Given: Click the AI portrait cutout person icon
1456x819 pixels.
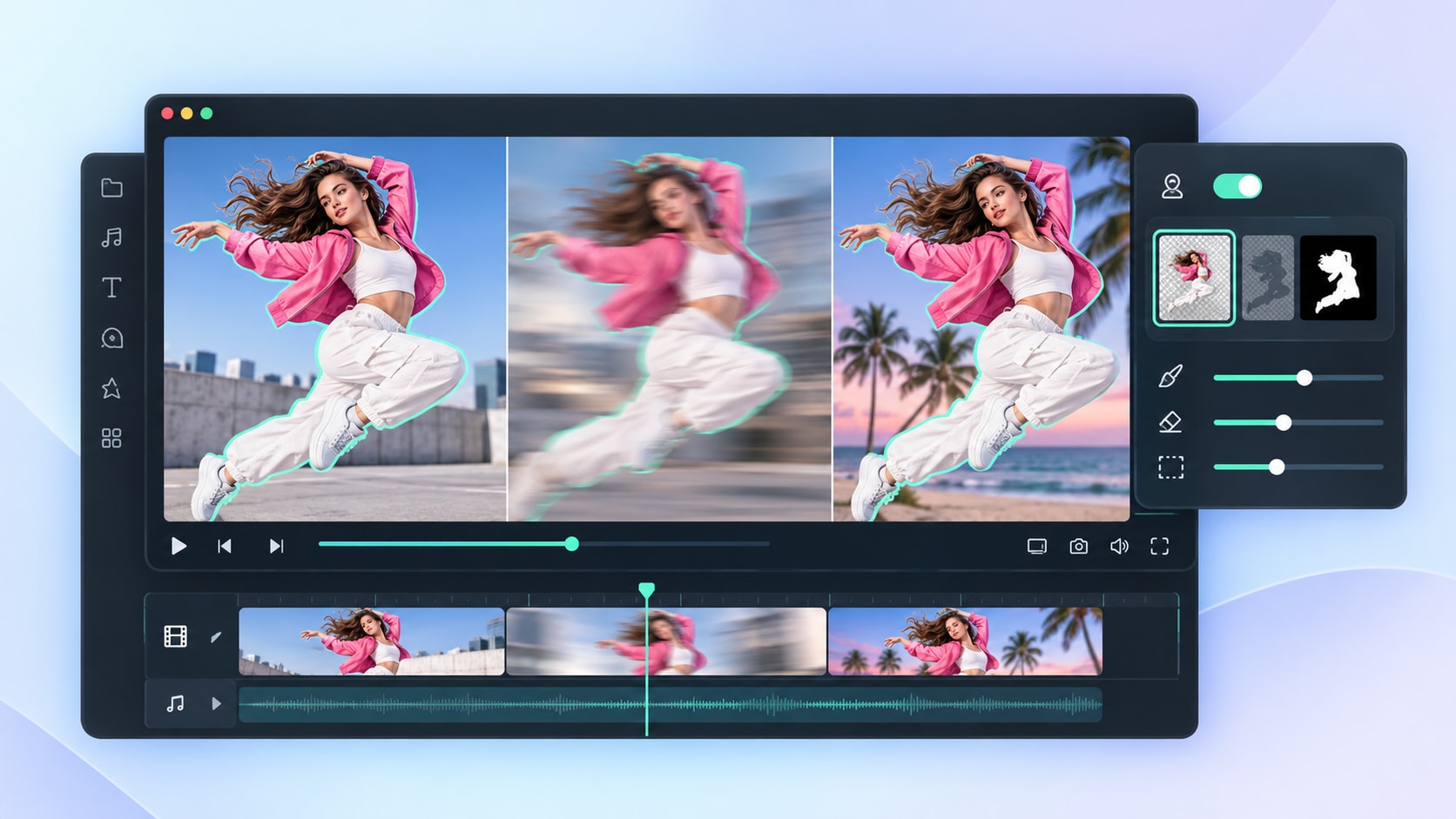Looking at the screenshot, I should tap(1172, 186).
